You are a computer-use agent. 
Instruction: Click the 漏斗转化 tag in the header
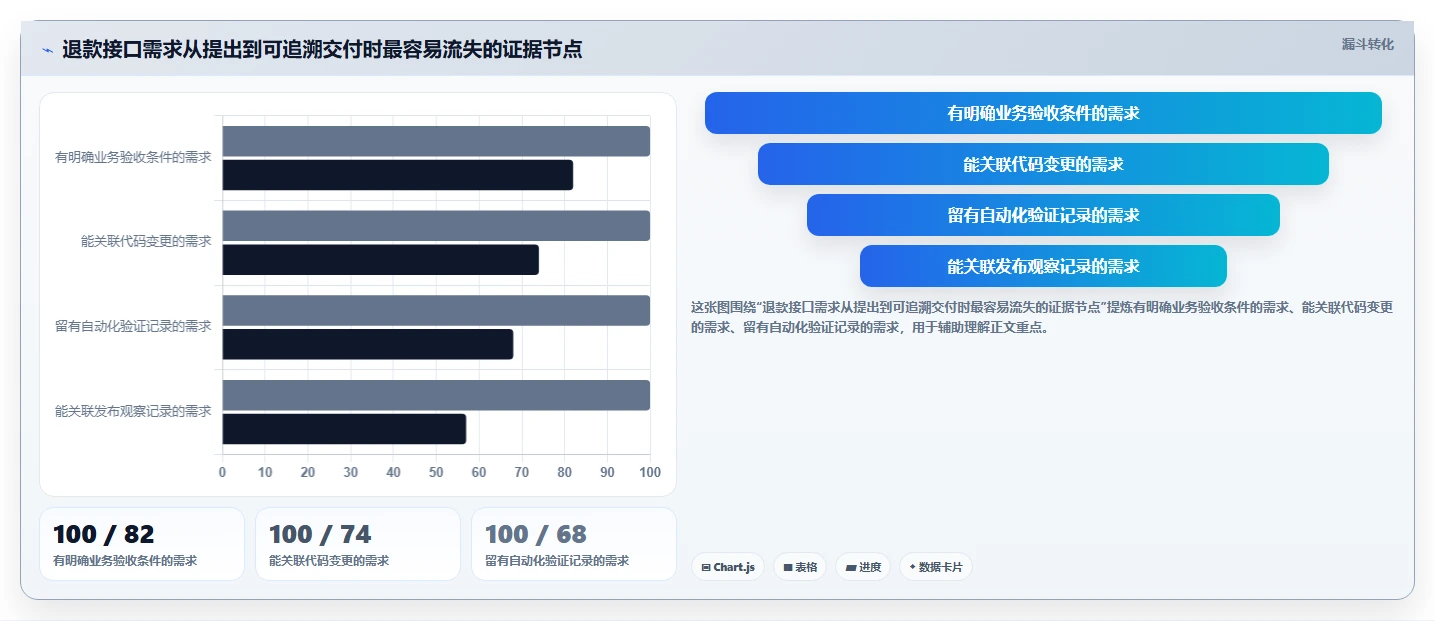click(x=1367, y=44)
